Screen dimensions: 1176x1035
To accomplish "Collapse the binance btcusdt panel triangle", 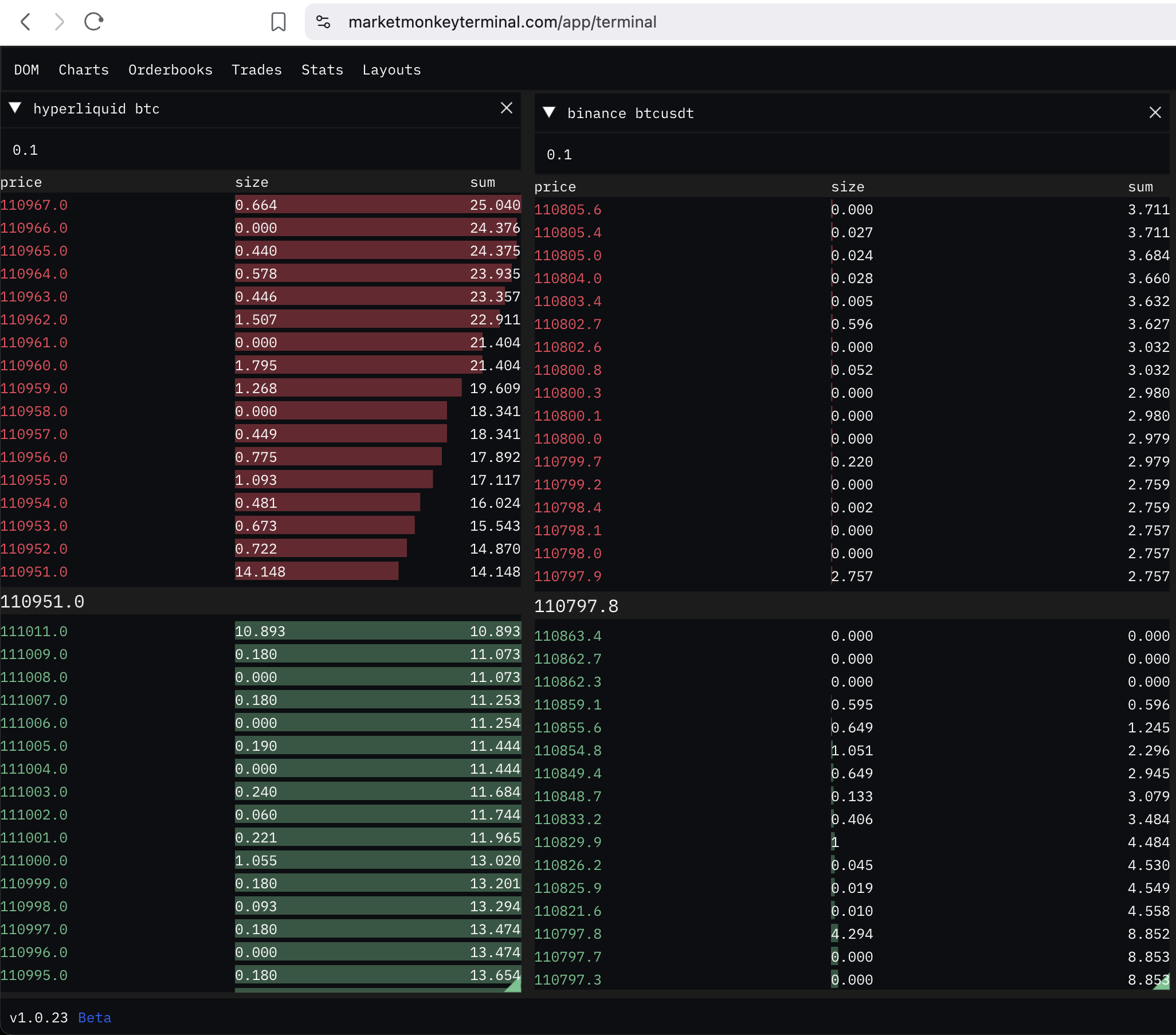I will pyautogui.click(x=549, y=113).
